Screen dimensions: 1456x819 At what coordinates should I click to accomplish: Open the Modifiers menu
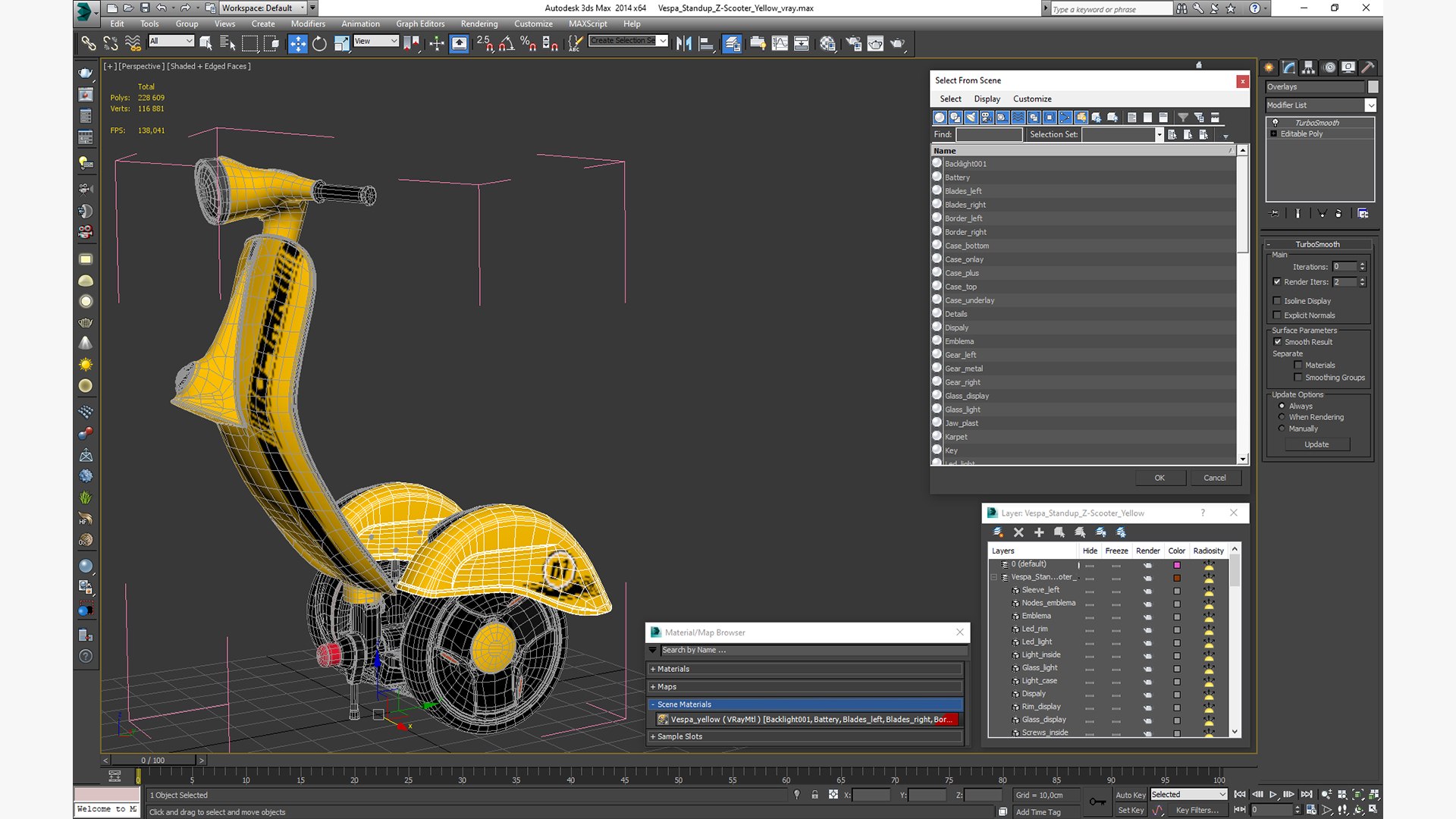click(308, 24)
